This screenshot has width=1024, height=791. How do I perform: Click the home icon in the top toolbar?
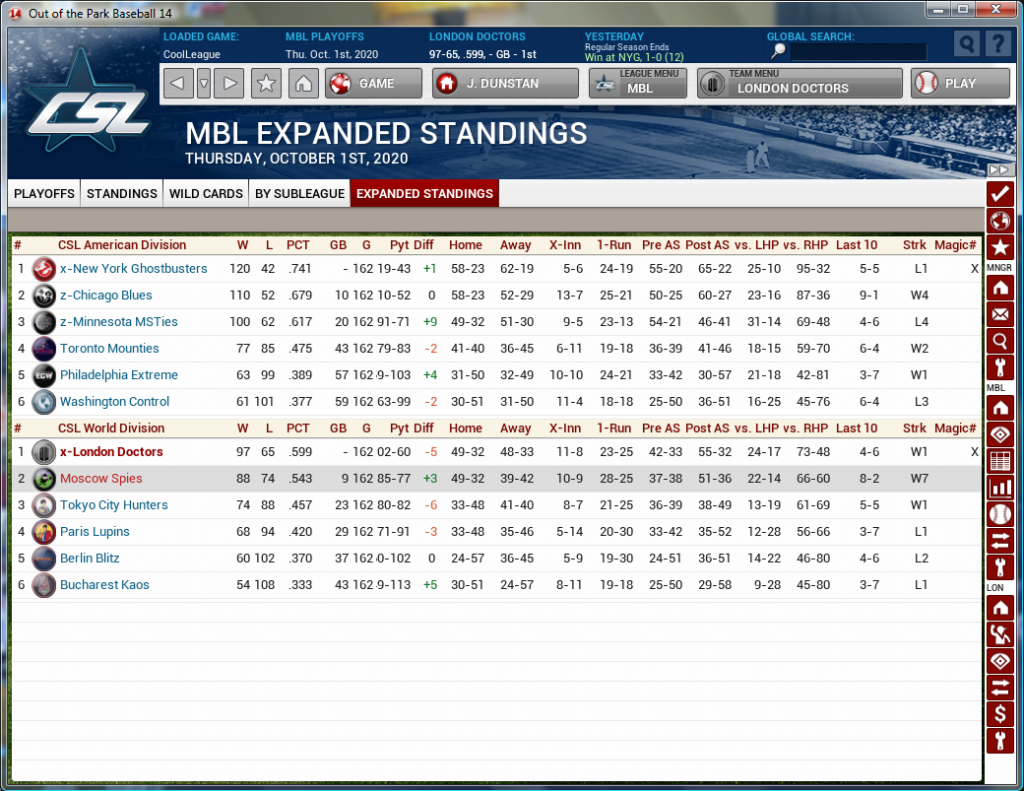[x=304, y=84]
